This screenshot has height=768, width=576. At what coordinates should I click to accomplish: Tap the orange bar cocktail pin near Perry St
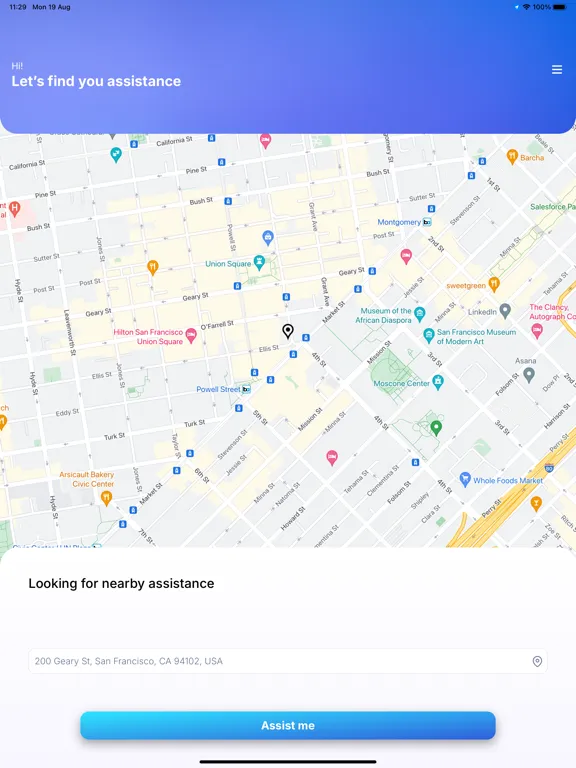point(536,504)
